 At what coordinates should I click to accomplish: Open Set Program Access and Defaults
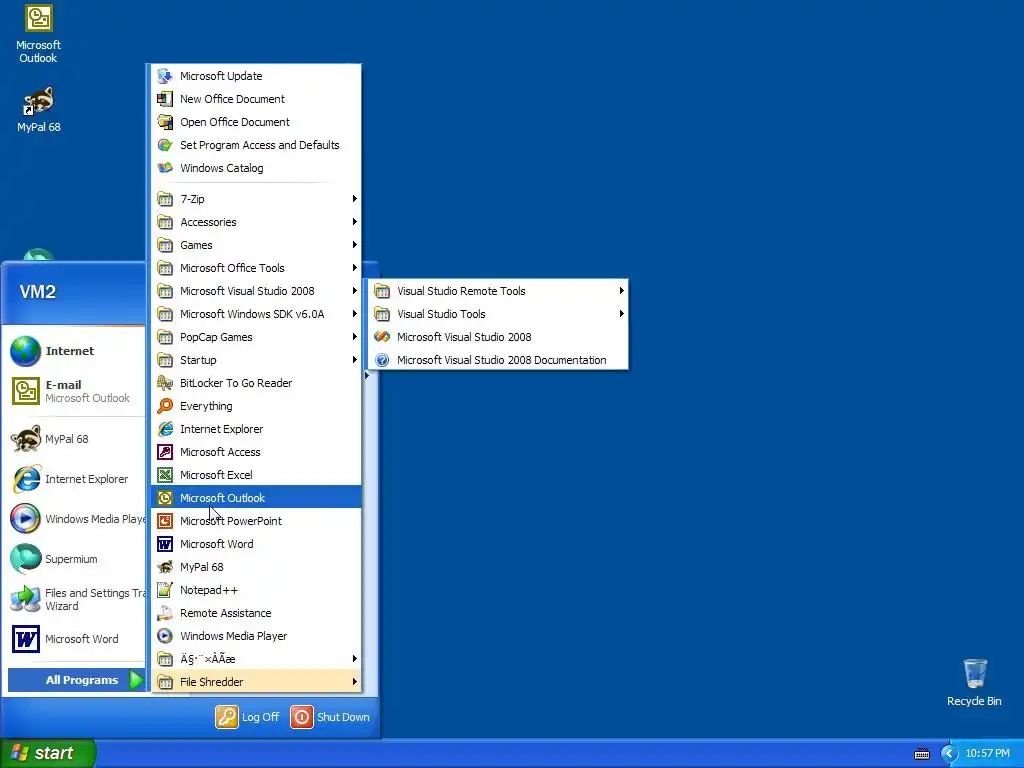[x=256, y=145]
